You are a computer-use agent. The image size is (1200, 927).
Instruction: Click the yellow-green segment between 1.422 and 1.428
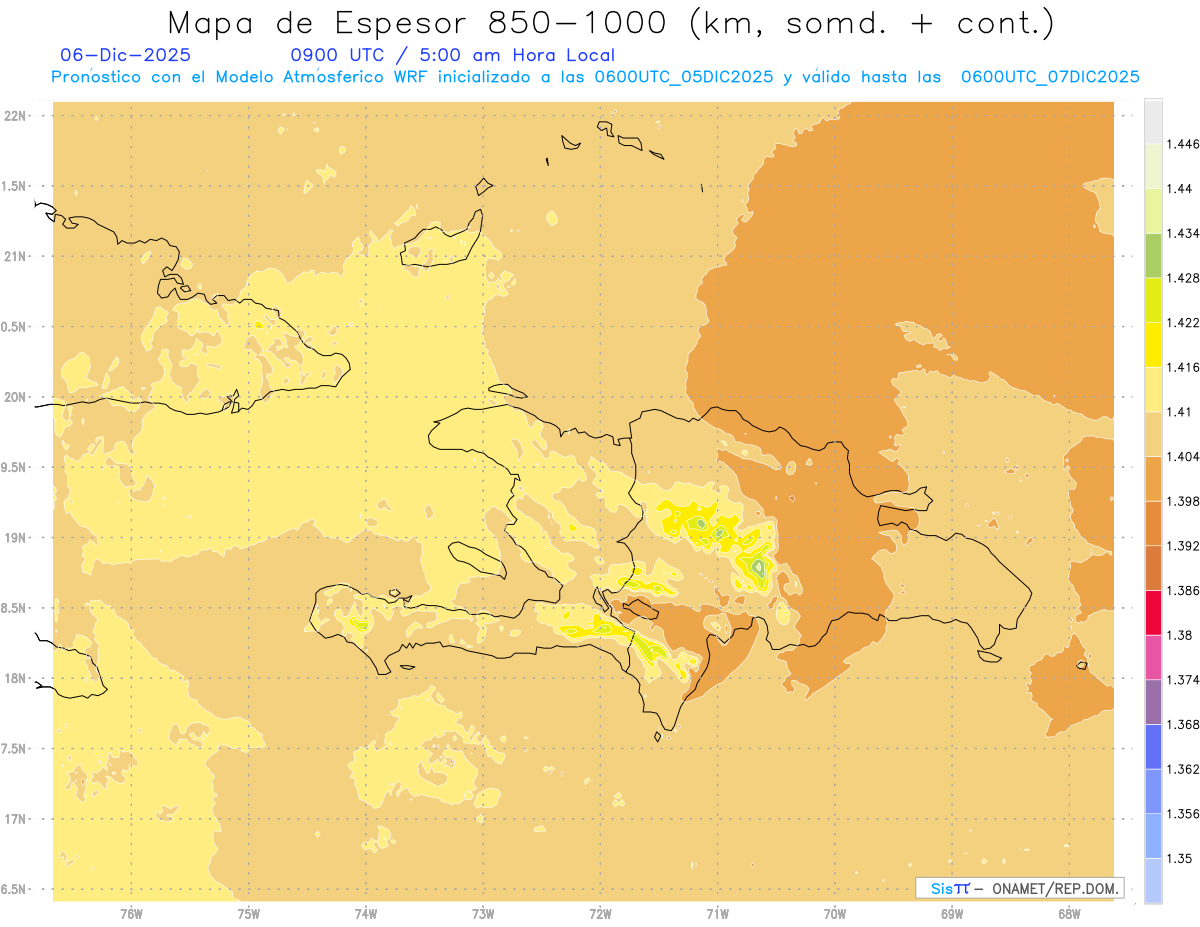click(x=1153, y=300)
